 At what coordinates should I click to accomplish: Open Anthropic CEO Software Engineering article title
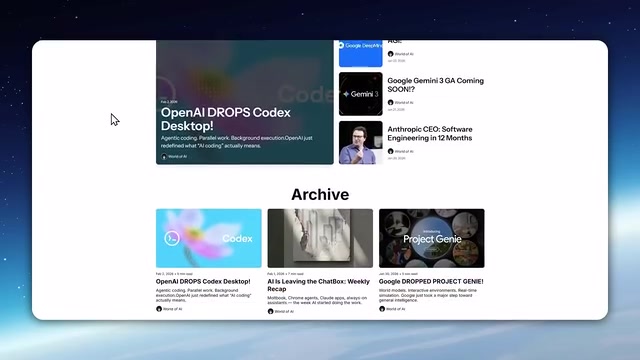pyautogui.click(x=430, y=133)
